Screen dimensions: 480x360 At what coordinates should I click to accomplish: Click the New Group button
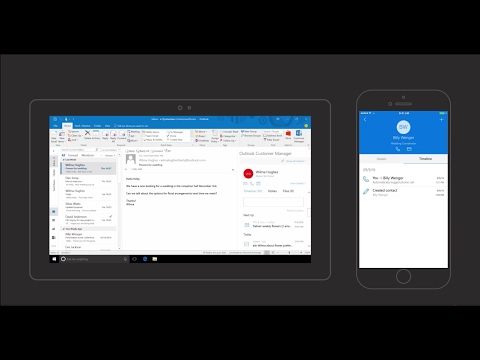pyautogui.click(x=249, y=131)
